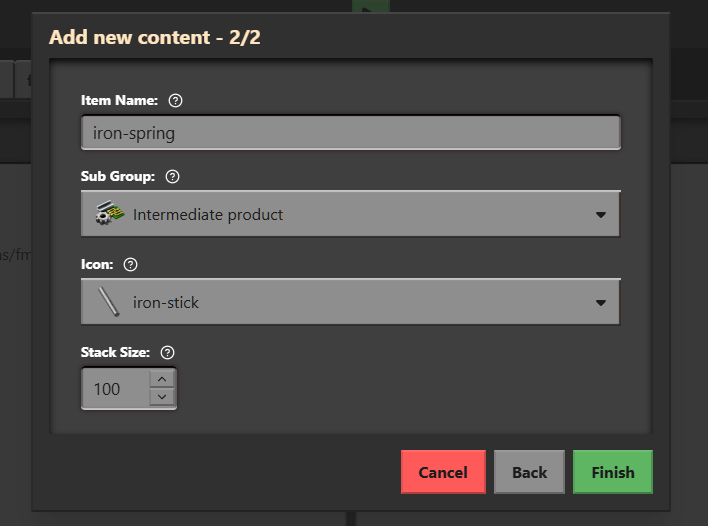Open the Intermediate product selection box
The image size is (708, 526).
coord(350,214)
